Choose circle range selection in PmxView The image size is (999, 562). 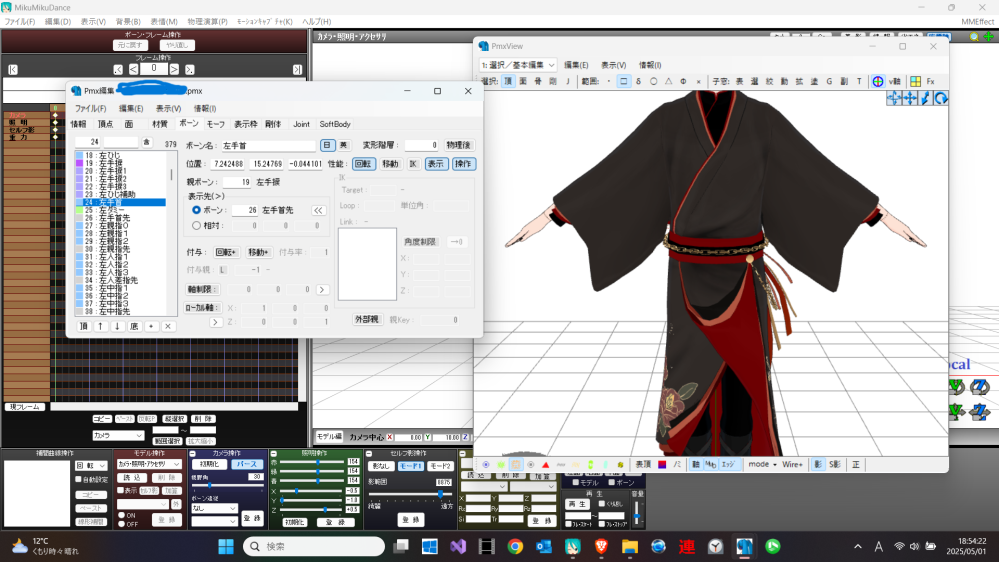point(653,82)
